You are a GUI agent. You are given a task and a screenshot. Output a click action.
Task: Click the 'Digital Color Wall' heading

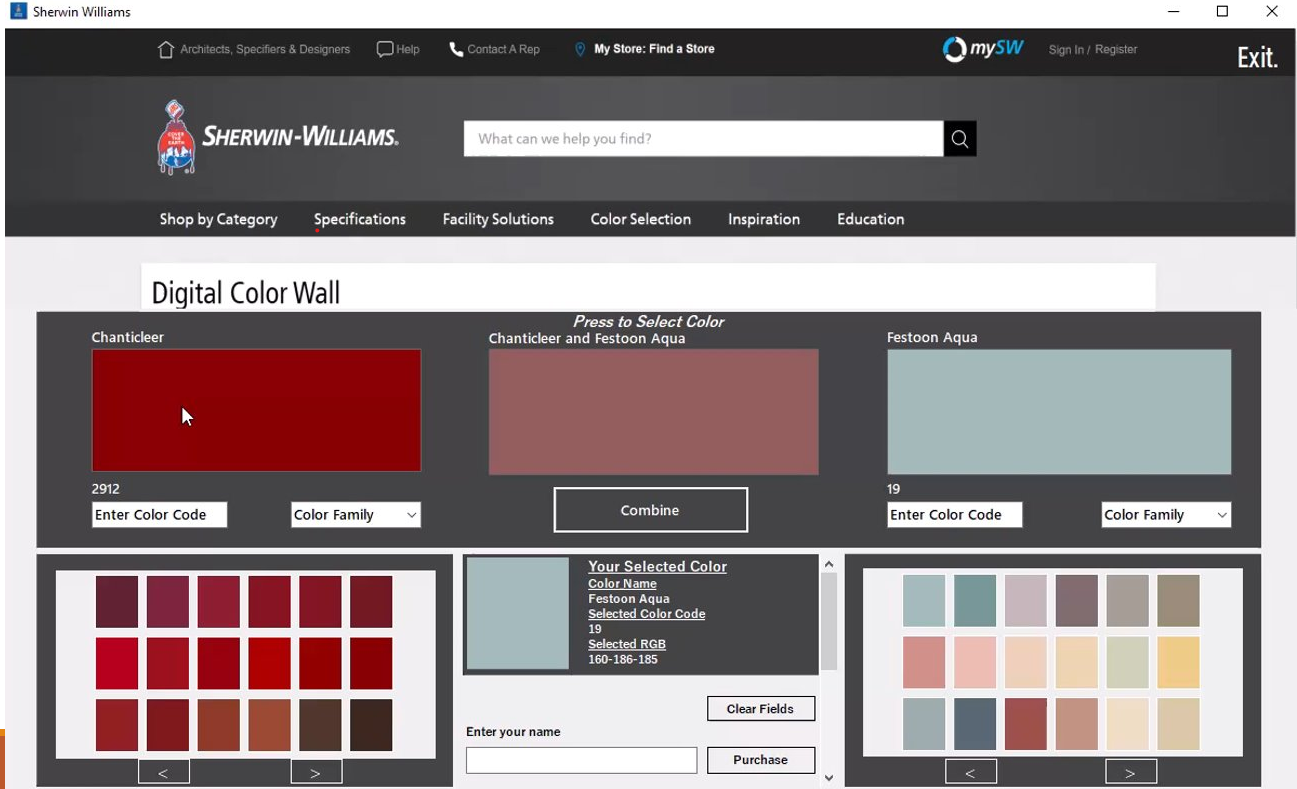pos(246,293)
